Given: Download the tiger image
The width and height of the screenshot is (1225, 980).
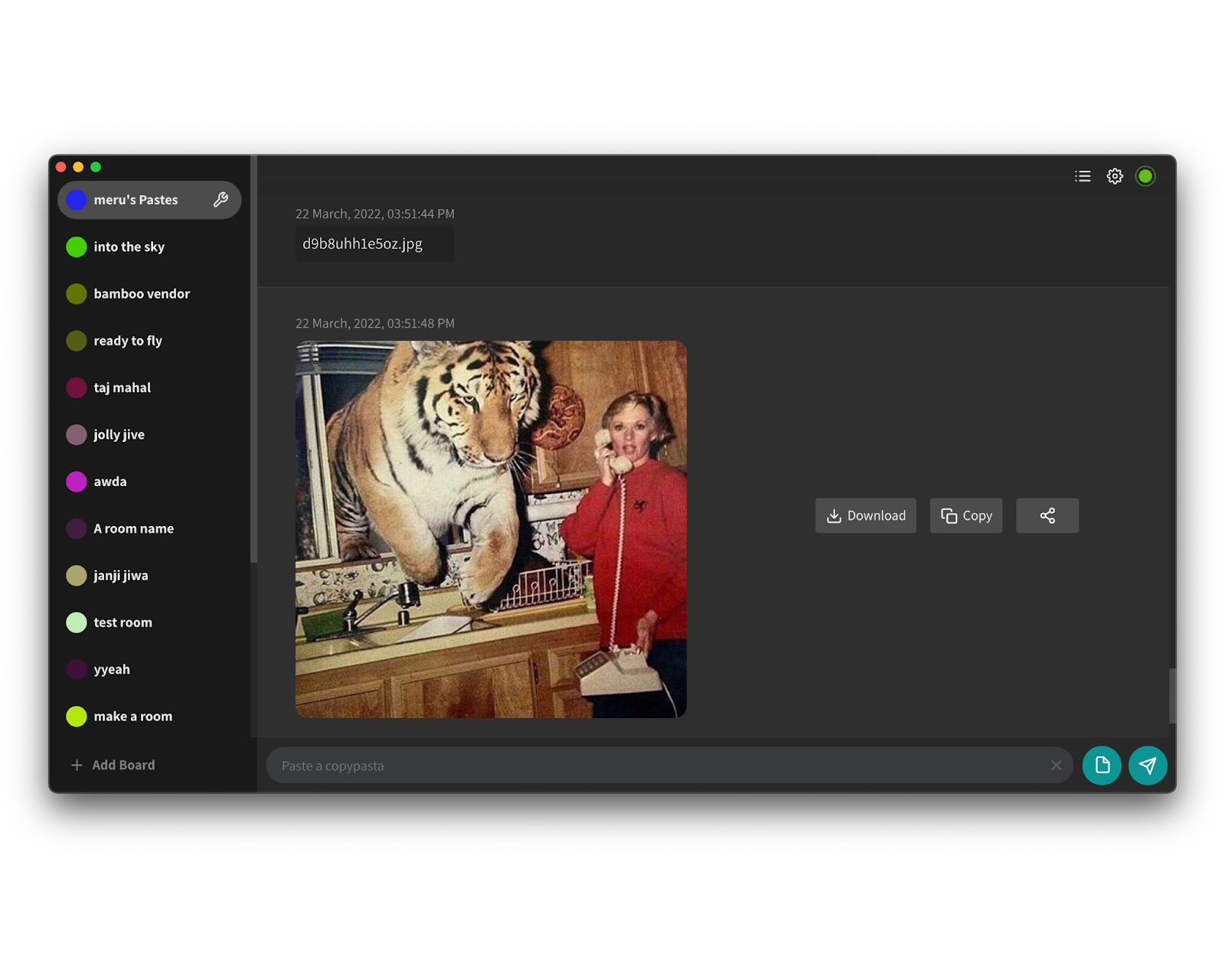Looking at the screenshot, I should [865, 516].
